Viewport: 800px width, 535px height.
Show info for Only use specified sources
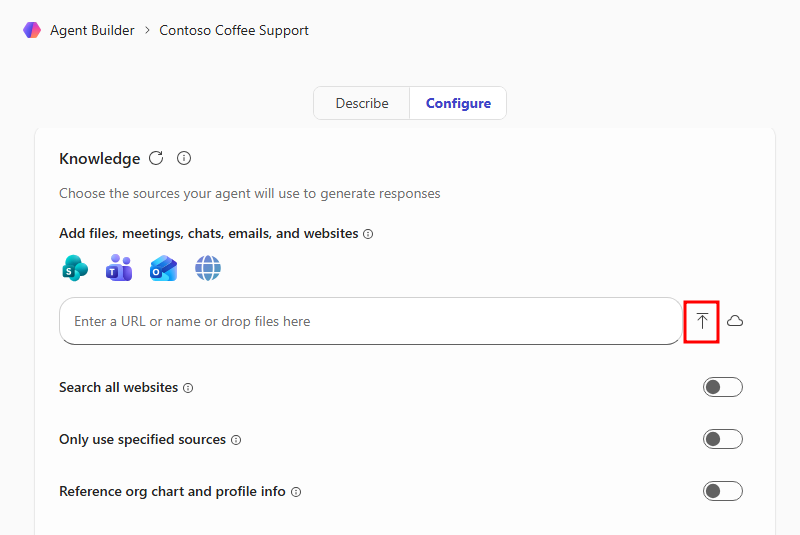[236, 440]
